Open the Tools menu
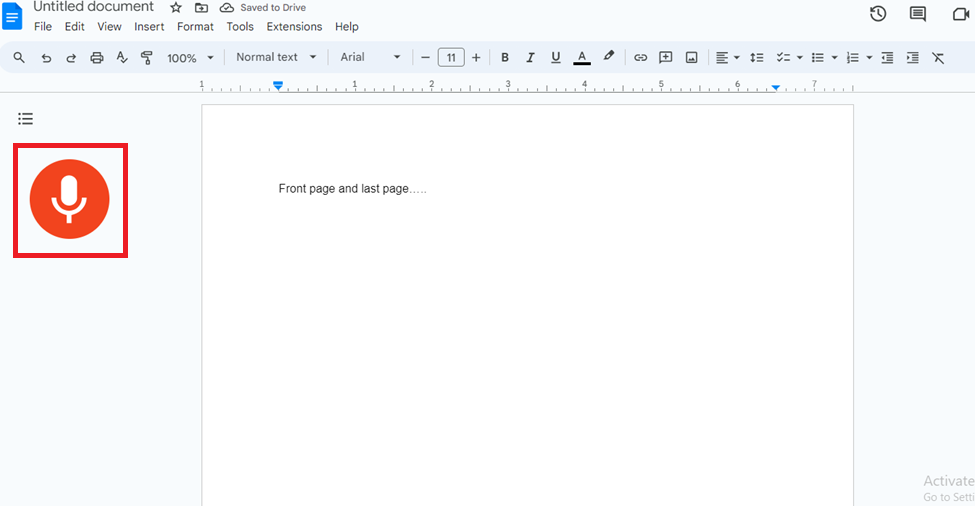This screenshot has height=506, width=975. (240, 27)
